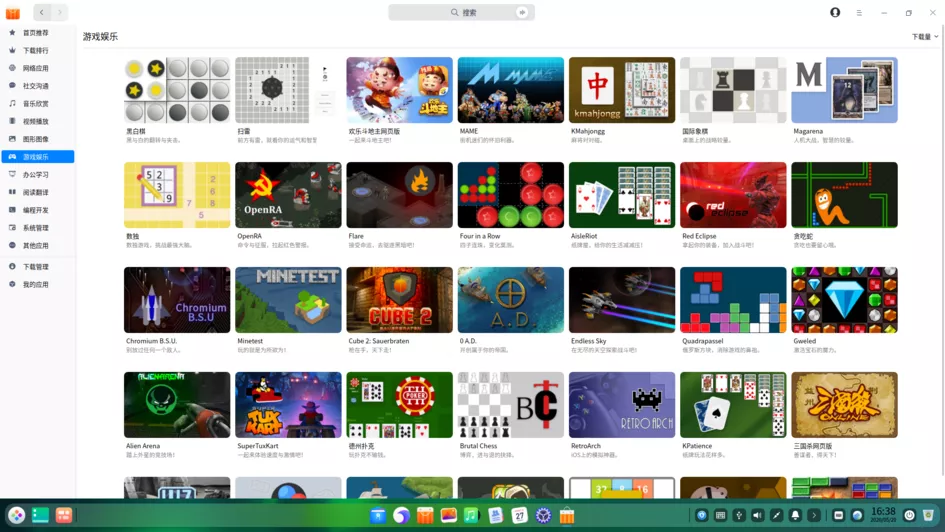The image size is (945, 532).
Task: Open the Deepin browser icon in dock
Action: (x=401, y=515)
